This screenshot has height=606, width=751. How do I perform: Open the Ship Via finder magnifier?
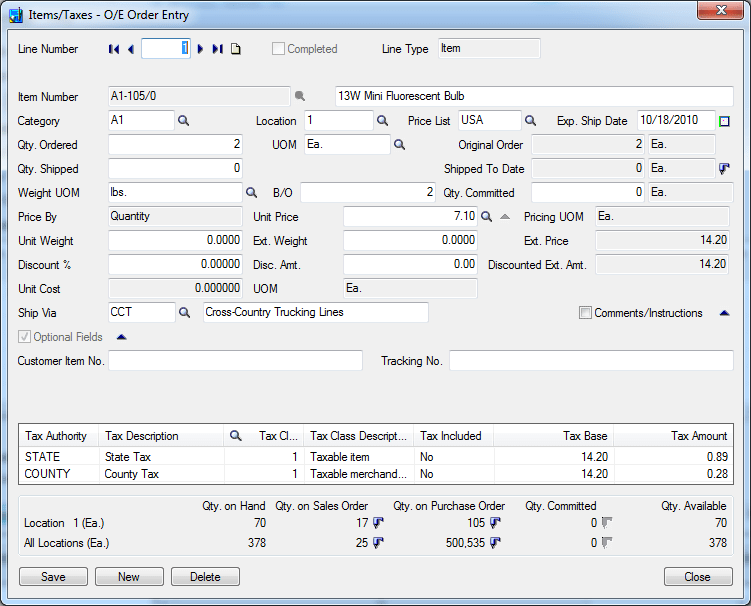(x=184, y=313)
